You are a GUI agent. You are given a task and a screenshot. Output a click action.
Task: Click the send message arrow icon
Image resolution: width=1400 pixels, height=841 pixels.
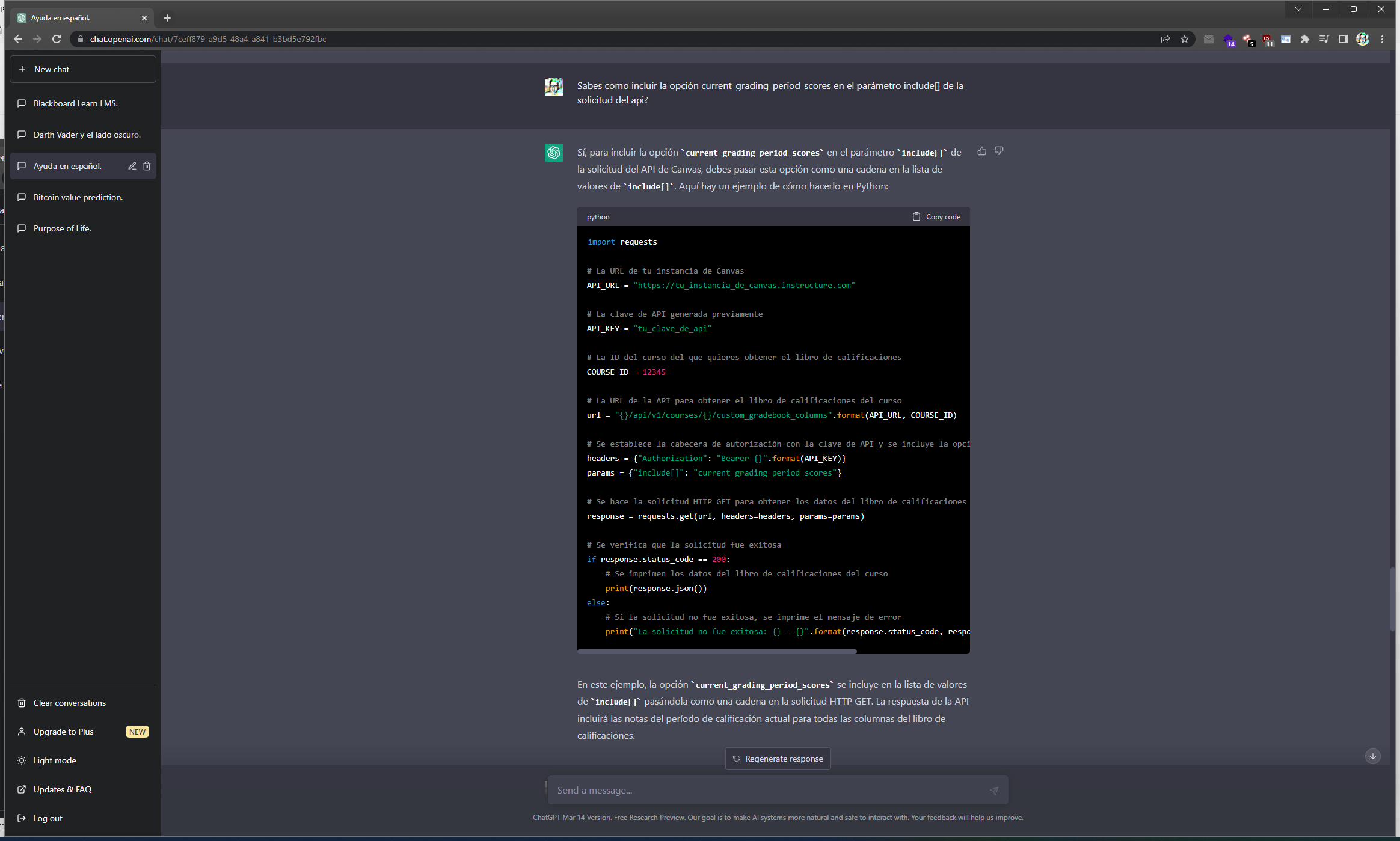pyautogui.click(x=993, y=791)
